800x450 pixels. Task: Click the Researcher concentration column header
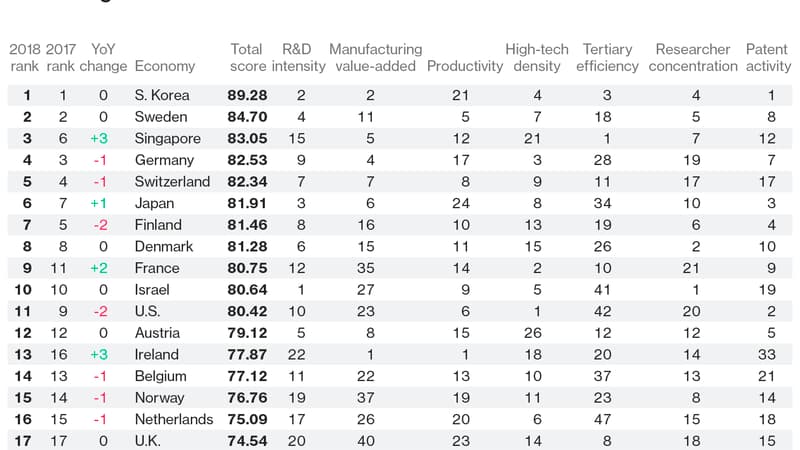[x=693, y=58]
